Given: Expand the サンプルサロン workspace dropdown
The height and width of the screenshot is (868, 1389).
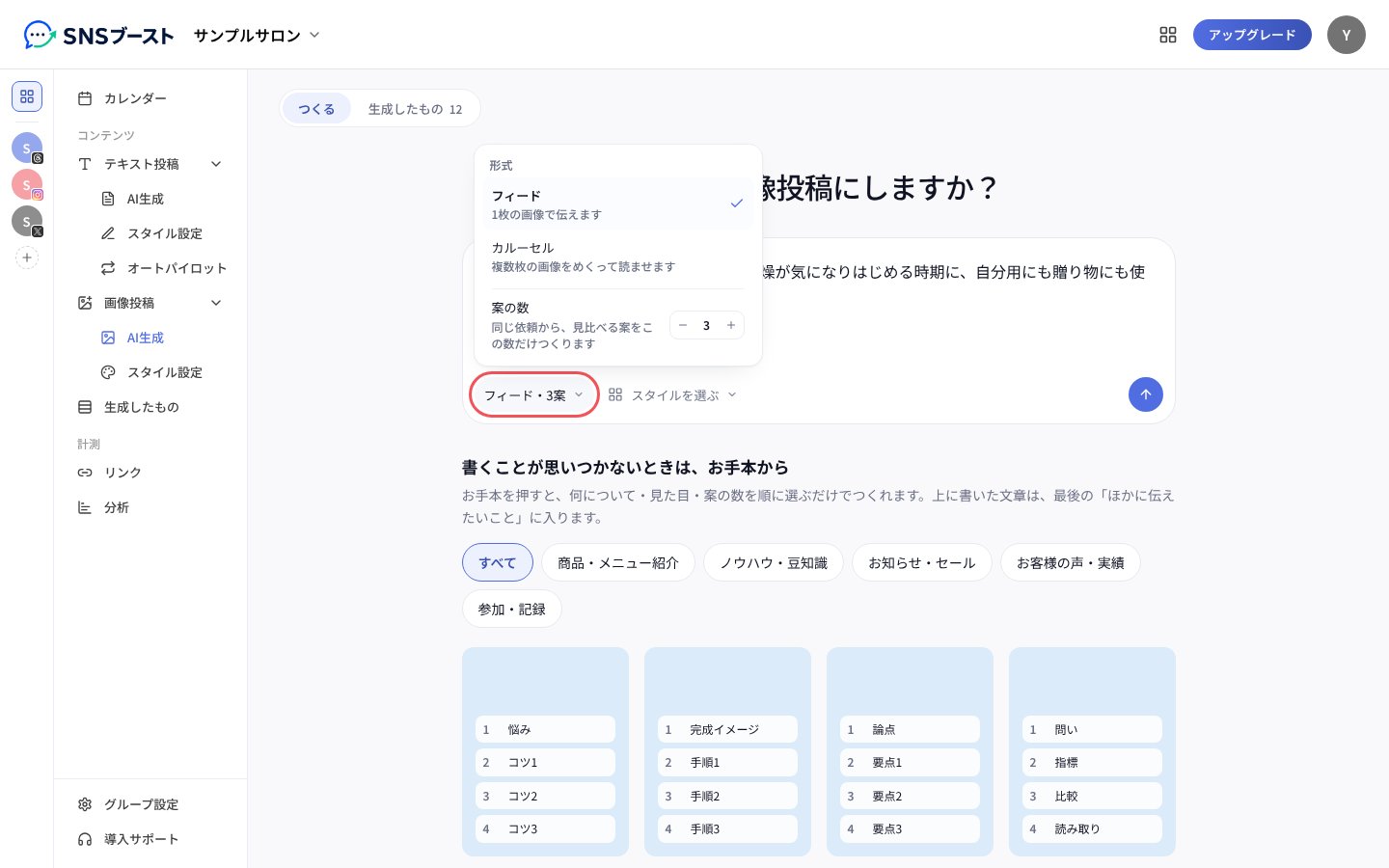Looking at the screenshot, I should tap(257, 36).
